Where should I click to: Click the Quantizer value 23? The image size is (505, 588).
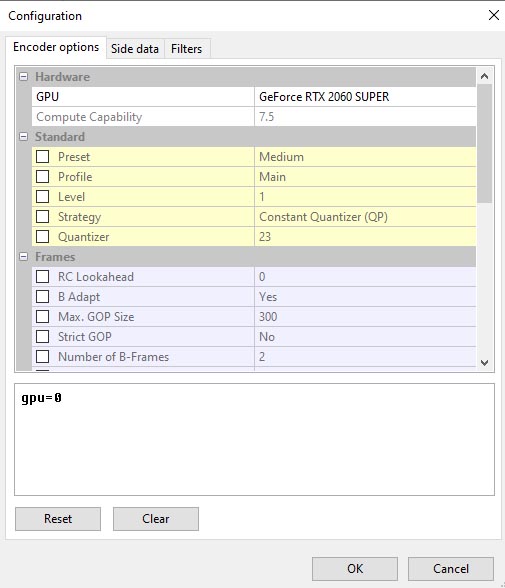[365, 237]
